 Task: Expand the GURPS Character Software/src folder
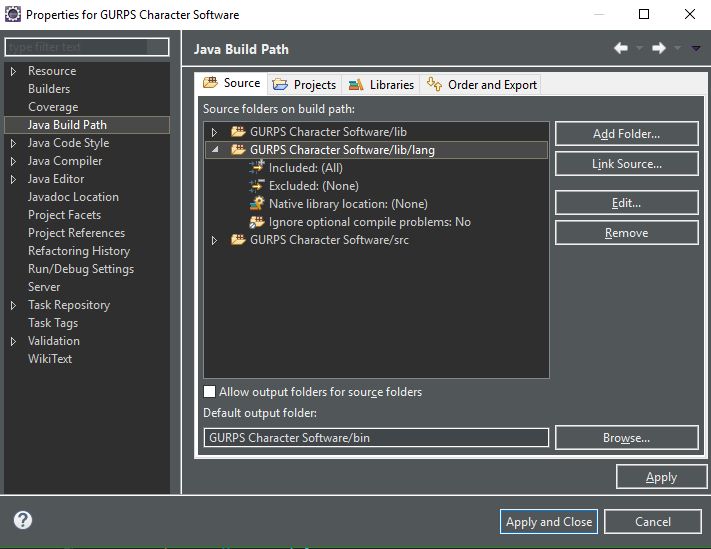tap(214, 240)
